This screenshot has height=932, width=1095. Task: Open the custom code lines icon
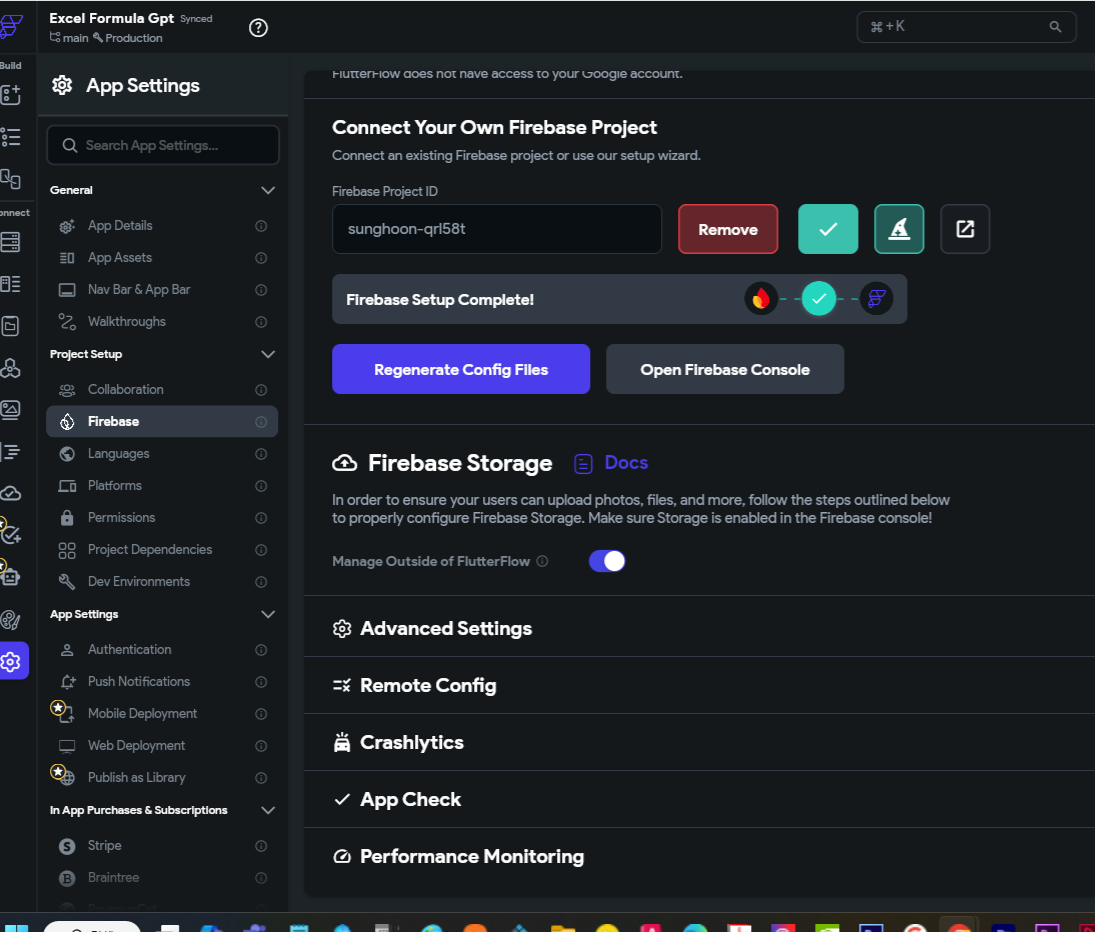(10, 452)
